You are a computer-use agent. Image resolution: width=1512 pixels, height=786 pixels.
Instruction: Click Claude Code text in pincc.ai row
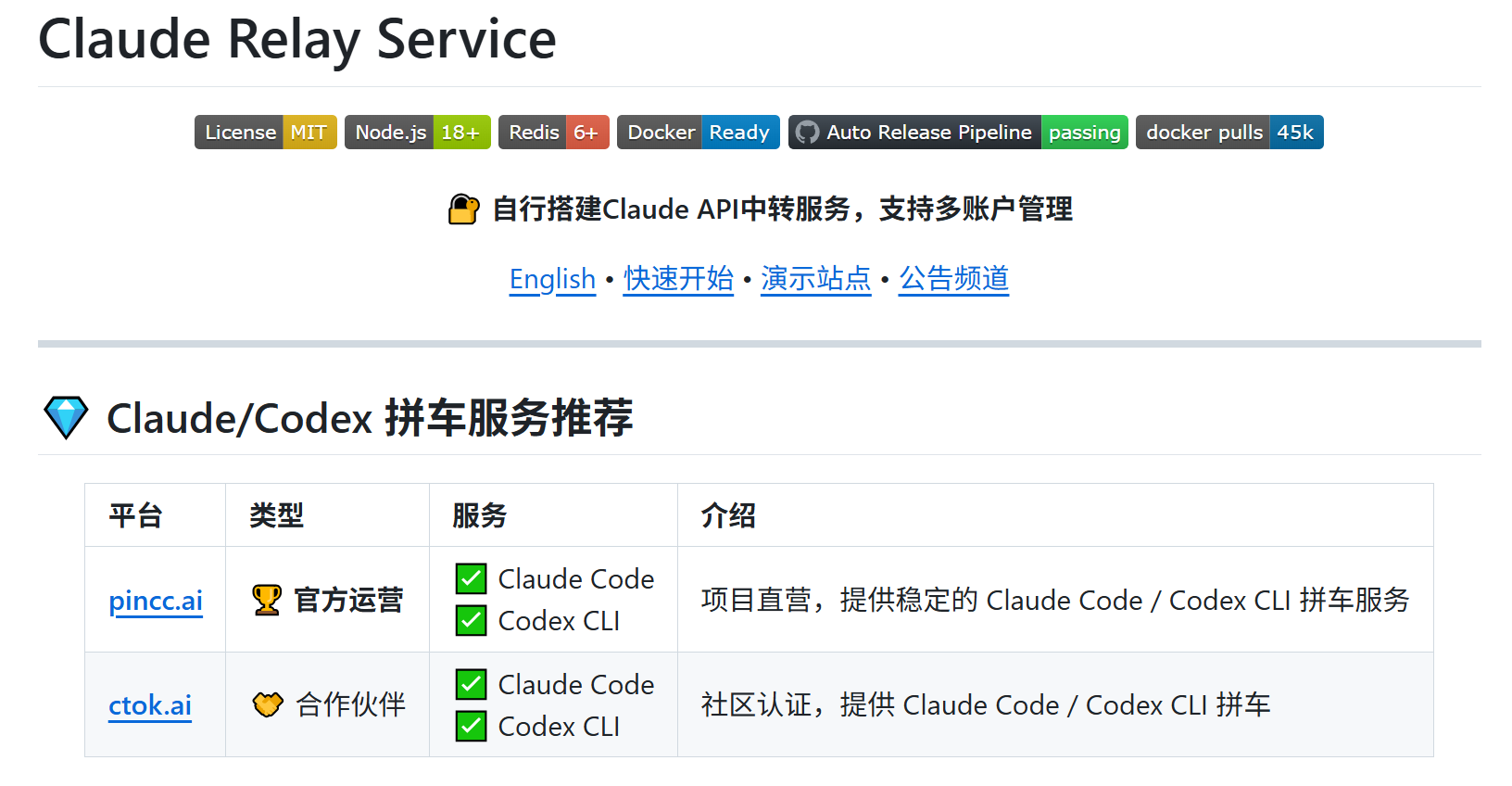(x=576, y=578)
